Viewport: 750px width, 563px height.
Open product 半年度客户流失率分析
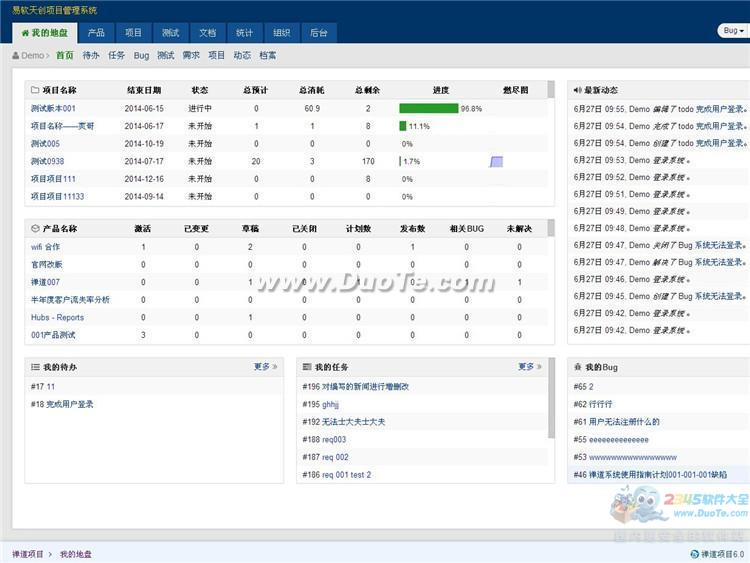tap(70, 300)
